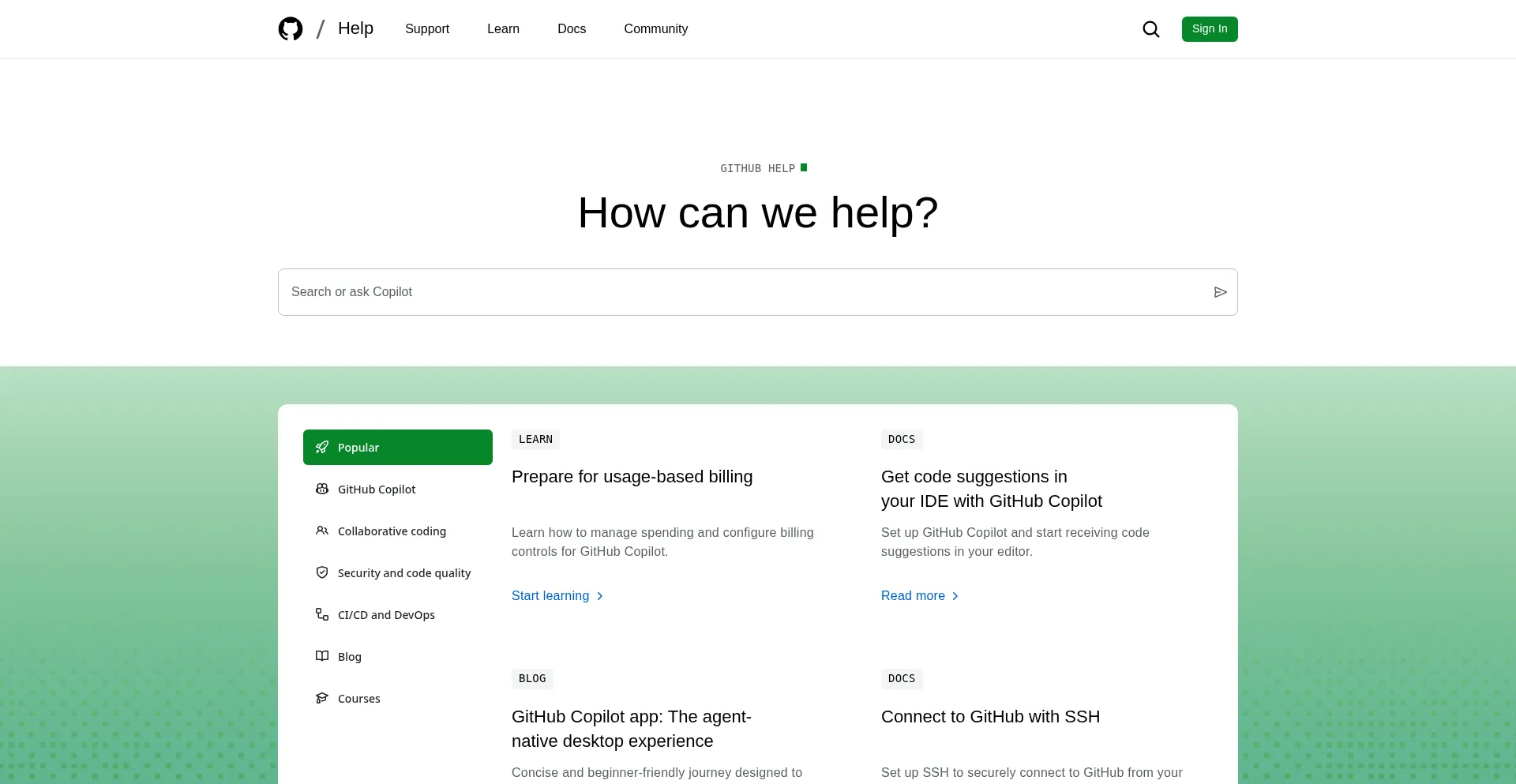Click the chevron next to Start learning
1516x784 pixels.
600,596
